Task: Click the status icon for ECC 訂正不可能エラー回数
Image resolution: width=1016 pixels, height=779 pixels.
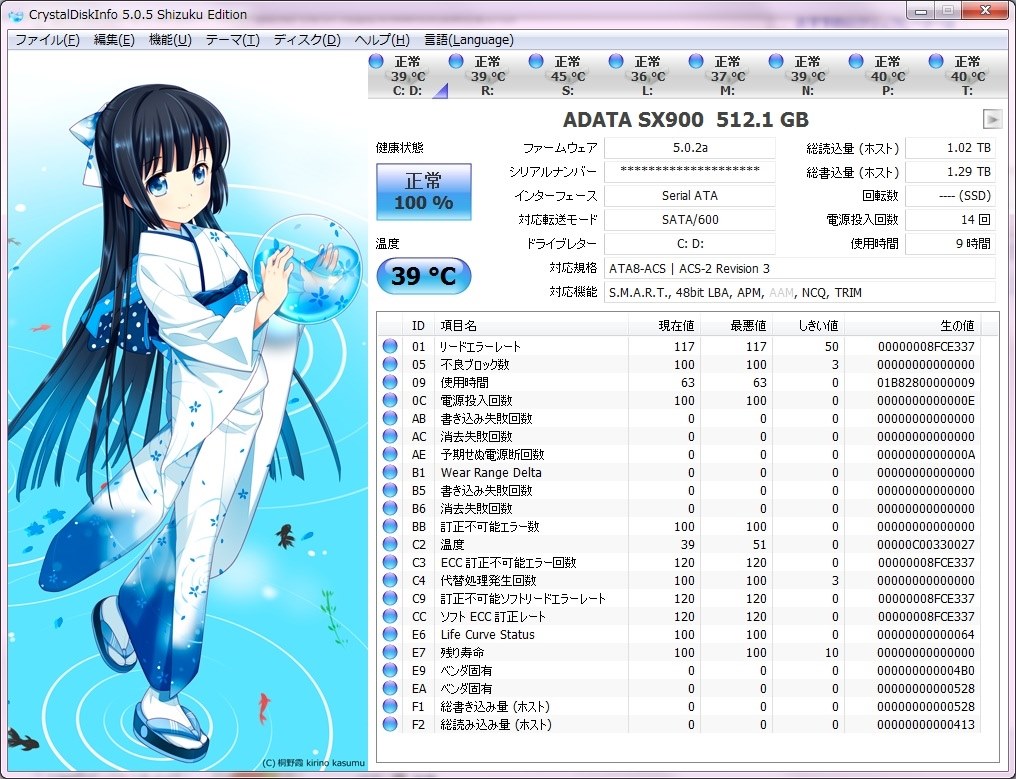Action: [390, 563]
